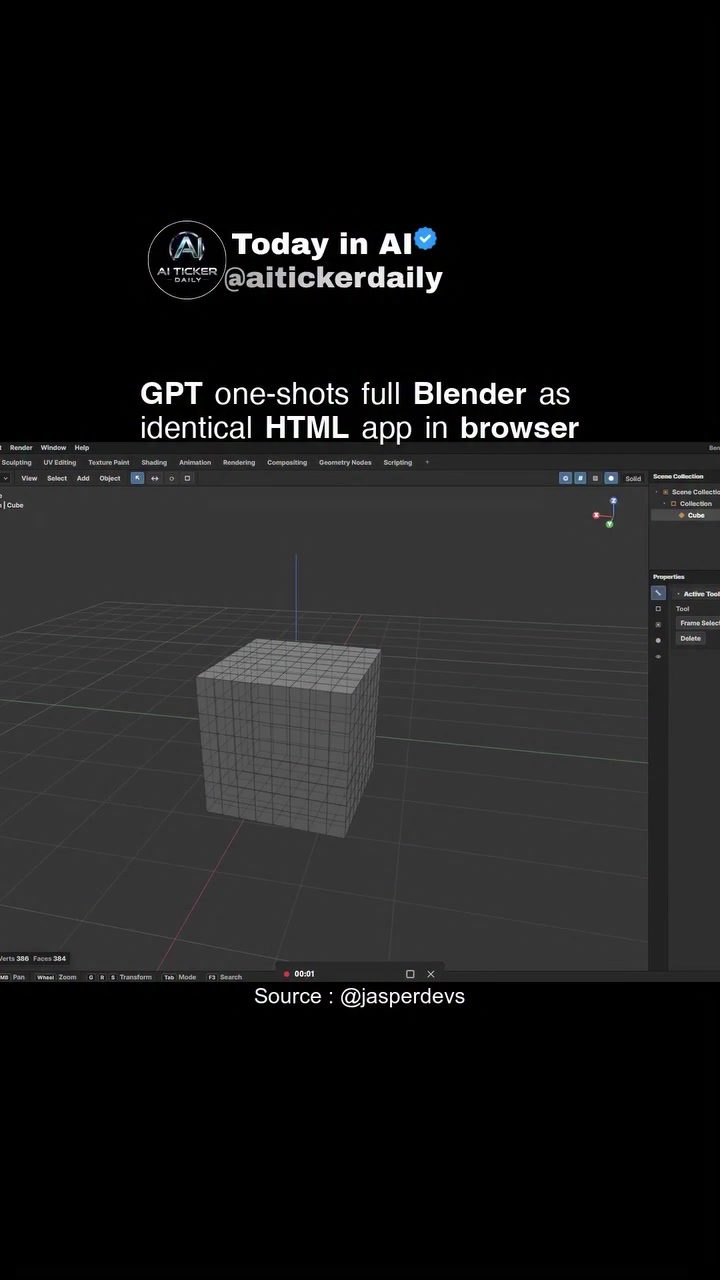Viewport: 720px width, 1280px height.
Task: Click the Faces 384 statistic
Action: [50, 959]
